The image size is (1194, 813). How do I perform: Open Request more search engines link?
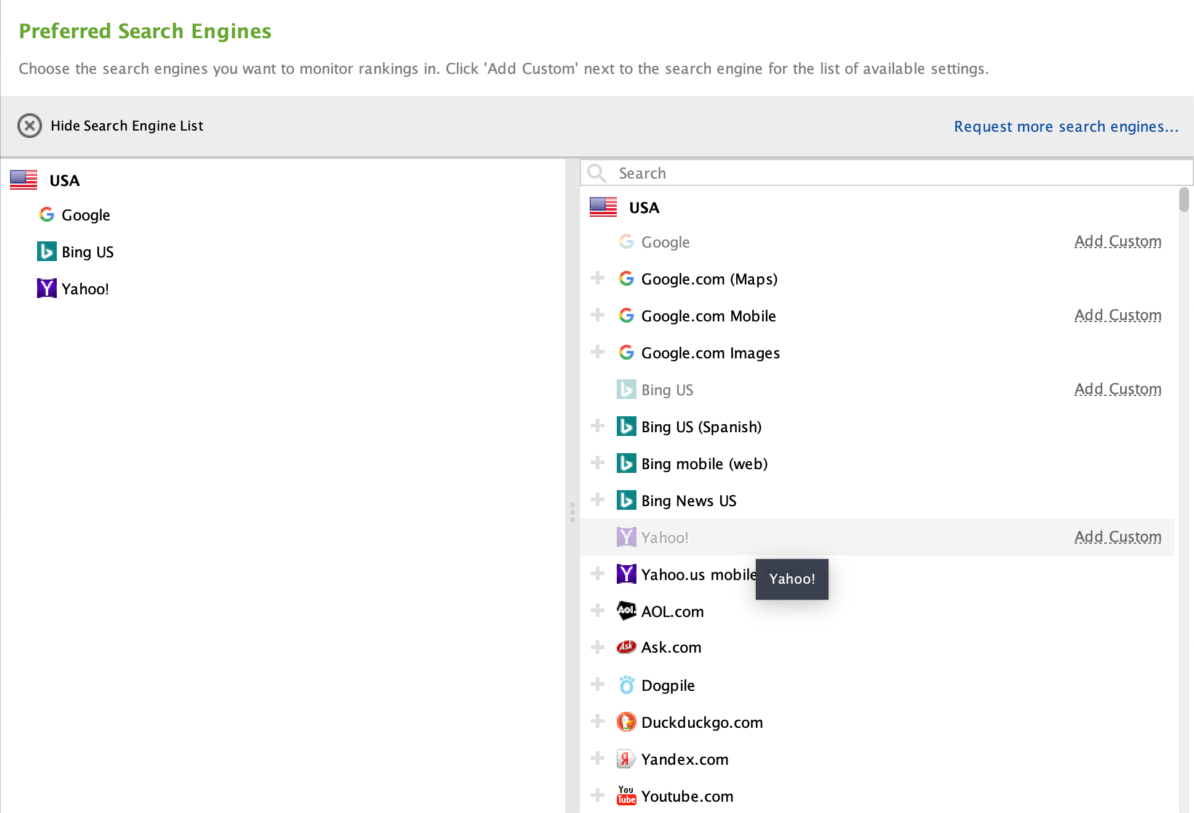point(1066,126)
